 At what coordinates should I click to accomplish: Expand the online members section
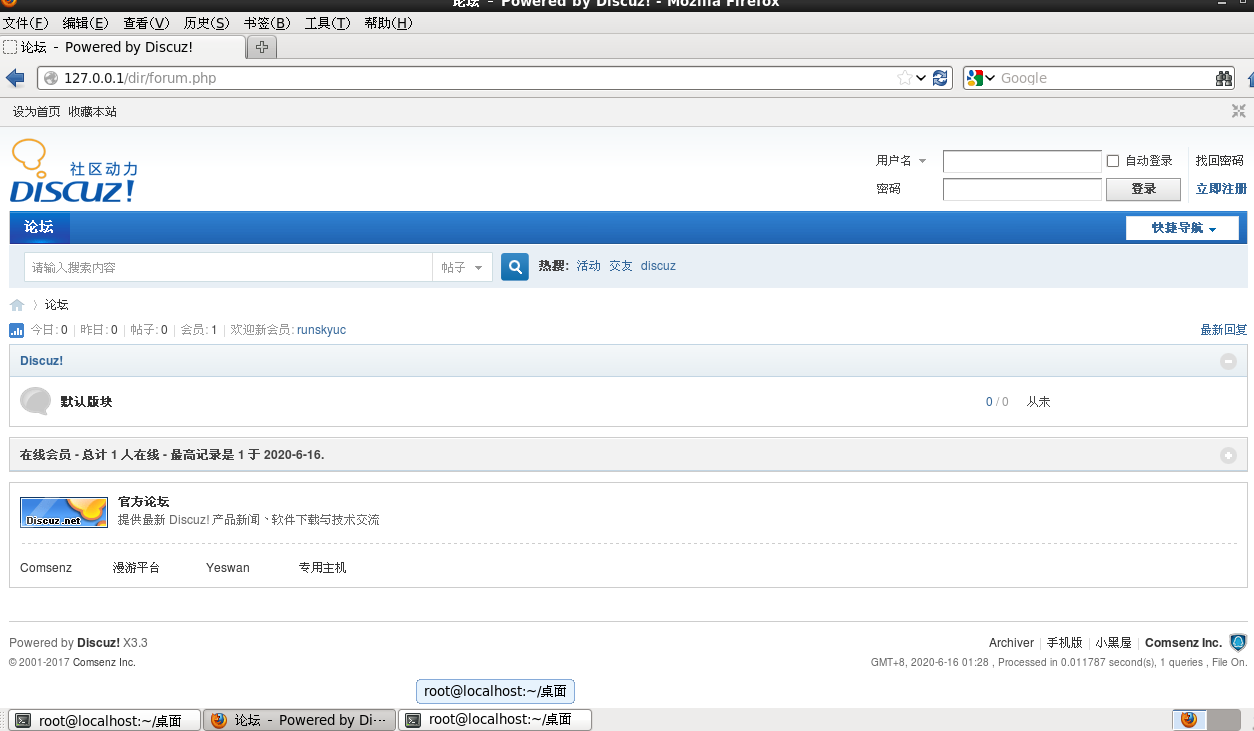(x=1229, y=455)
